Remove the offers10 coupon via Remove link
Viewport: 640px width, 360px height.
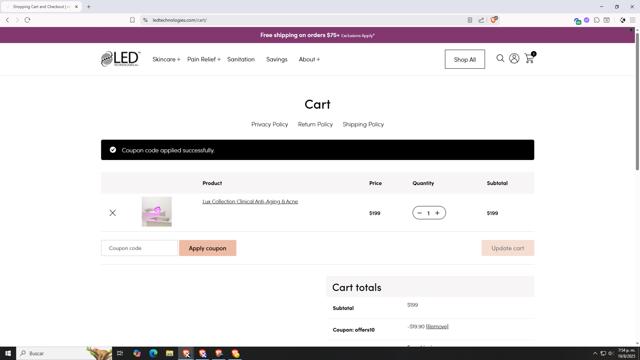[437, 327]
